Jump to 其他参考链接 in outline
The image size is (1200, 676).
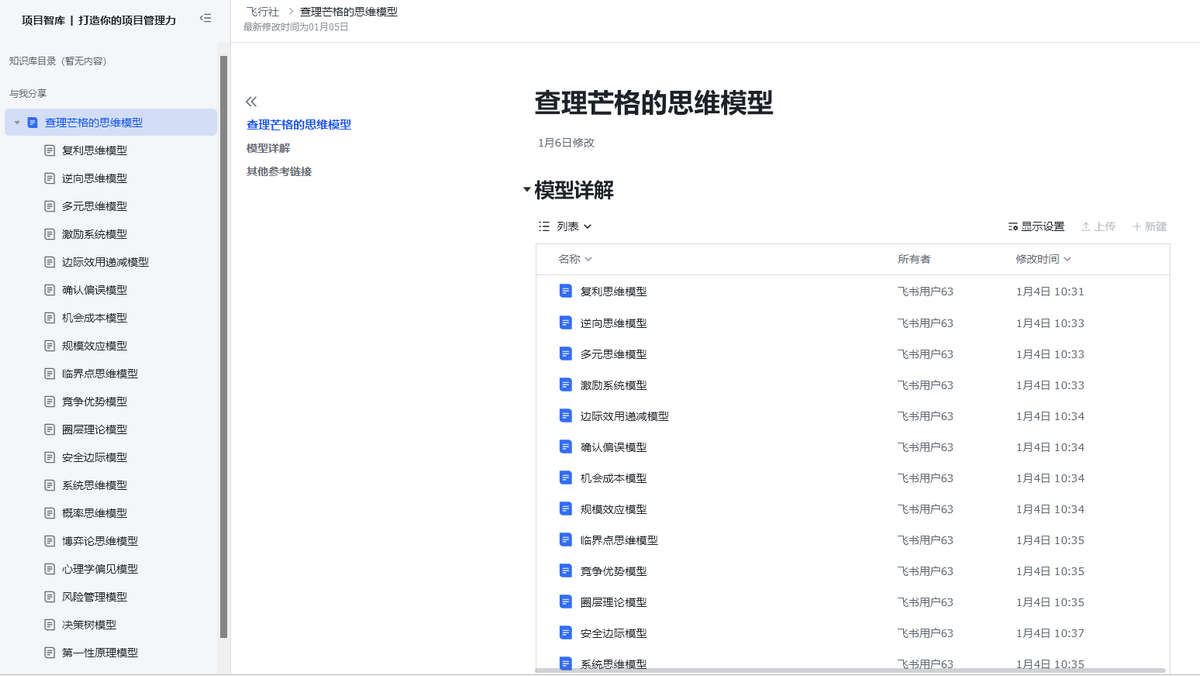pos(279,171)
